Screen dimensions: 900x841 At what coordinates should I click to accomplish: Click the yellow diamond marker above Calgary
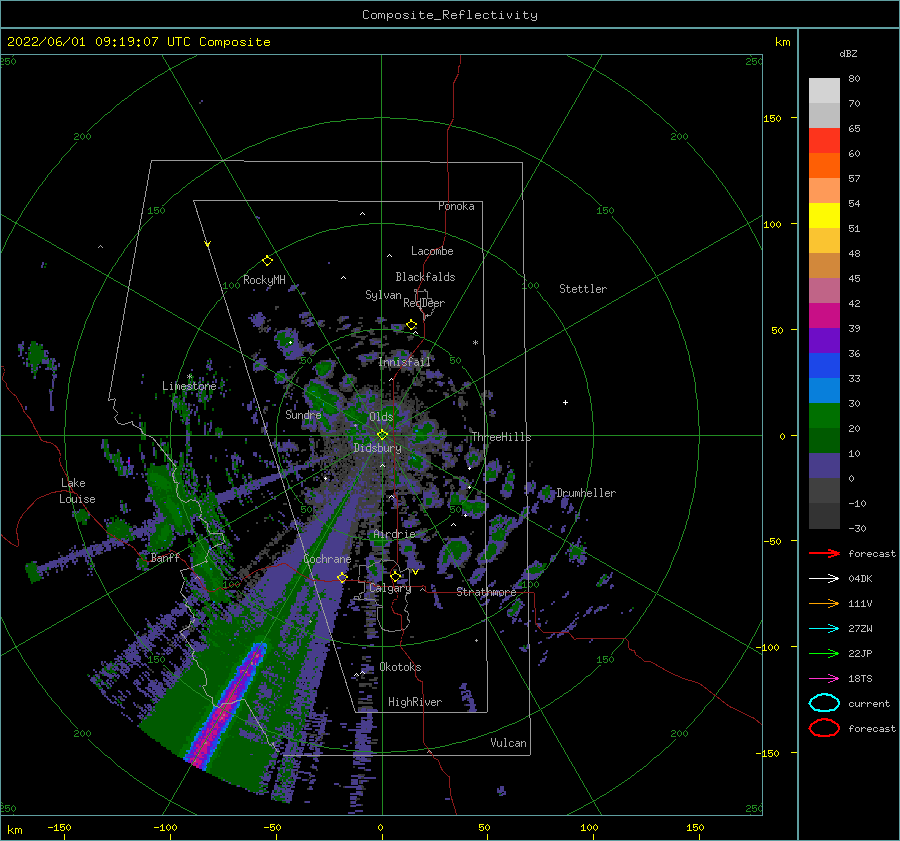point(395,576)
